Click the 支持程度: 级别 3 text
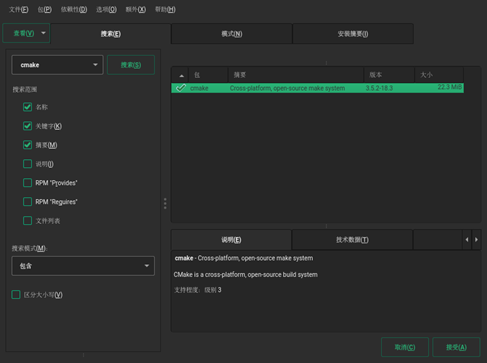This screenshot has width=487, height=363. tap(198, 290)
